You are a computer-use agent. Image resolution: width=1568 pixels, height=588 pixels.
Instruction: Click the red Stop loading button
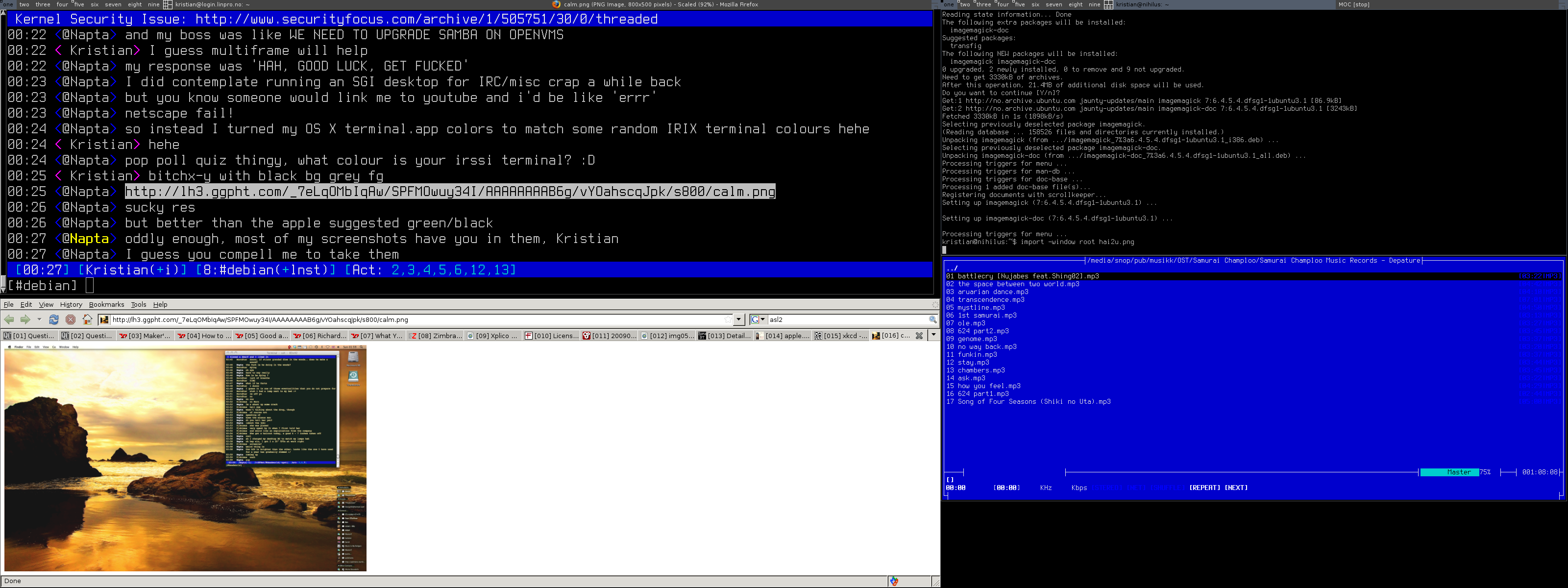click(x=71, y=319)
